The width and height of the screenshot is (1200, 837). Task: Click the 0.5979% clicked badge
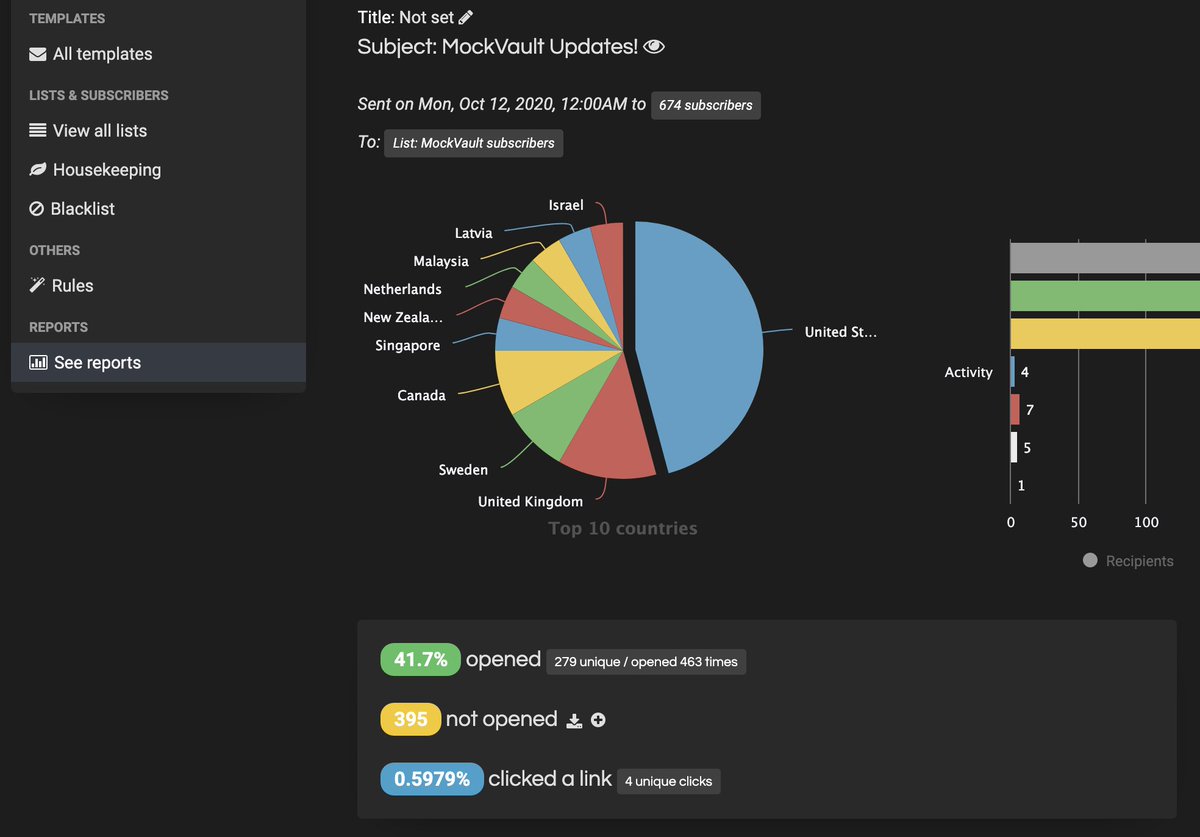432,779
